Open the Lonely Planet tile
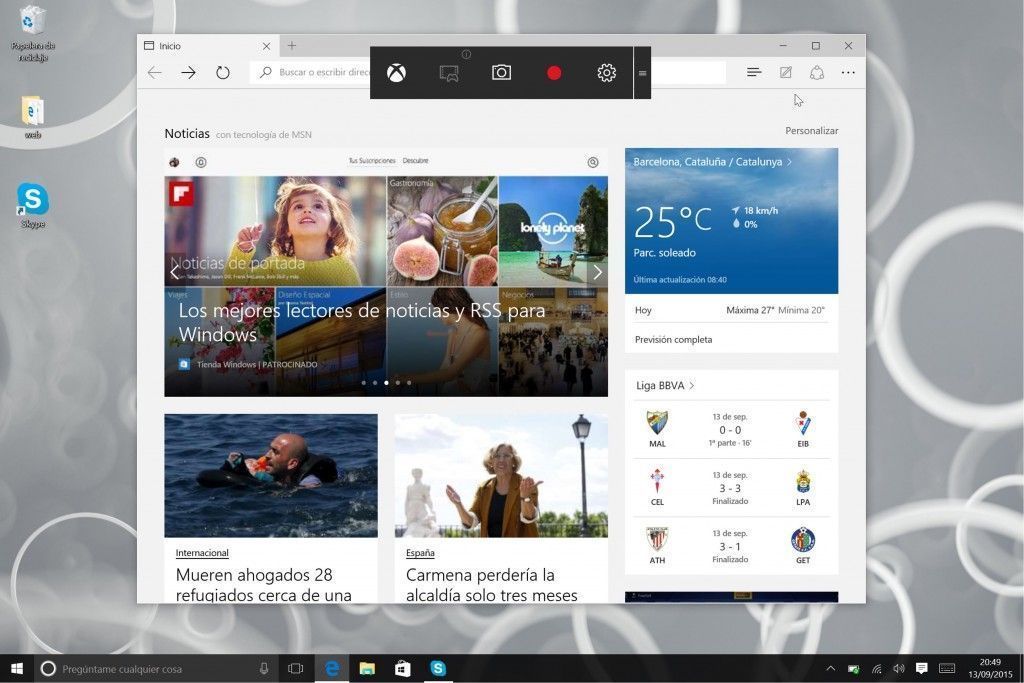 pos(553,231)
